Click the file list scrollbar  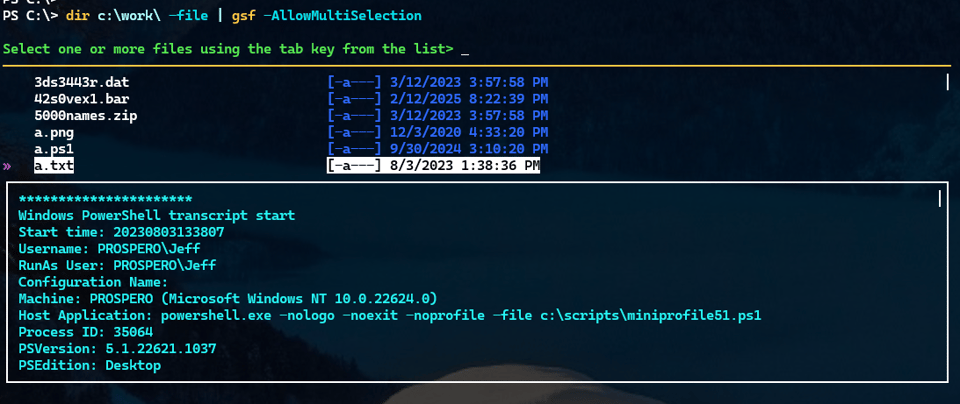[947, 82]
